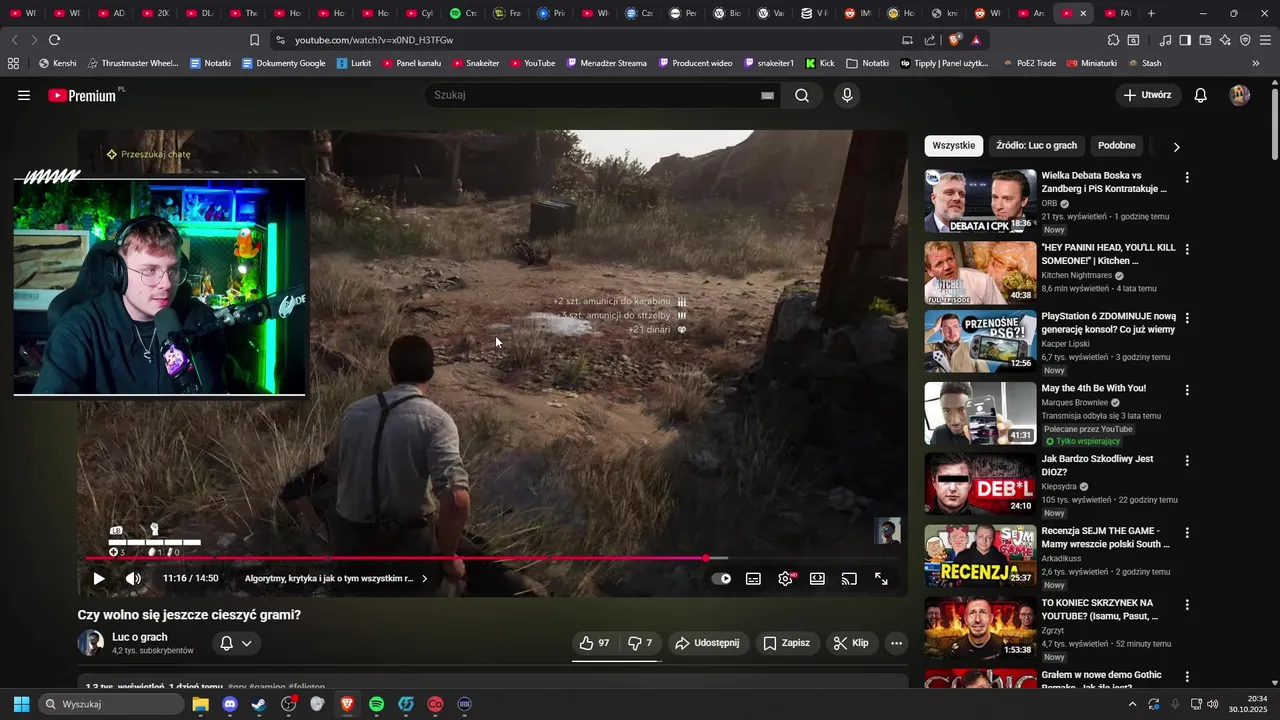Open Brave Rewards triangle icon
This screenshot has width=1280, height=720.
976,40
